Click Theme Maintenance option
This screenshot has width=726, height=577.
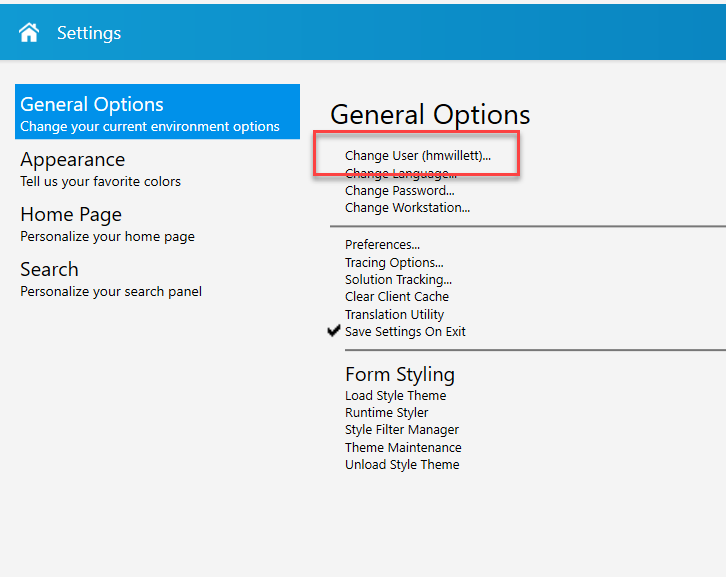click(403, 447)
